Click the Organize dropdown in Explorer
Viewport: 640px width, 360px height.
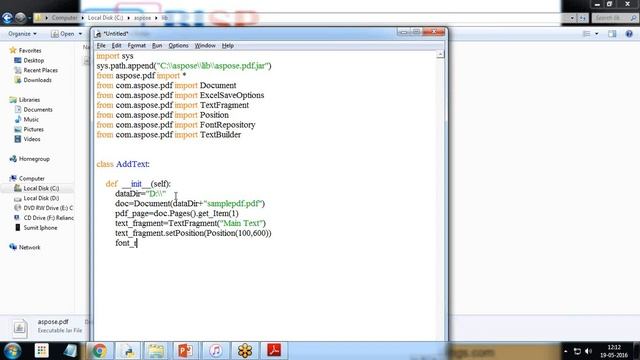click(22, 34)
